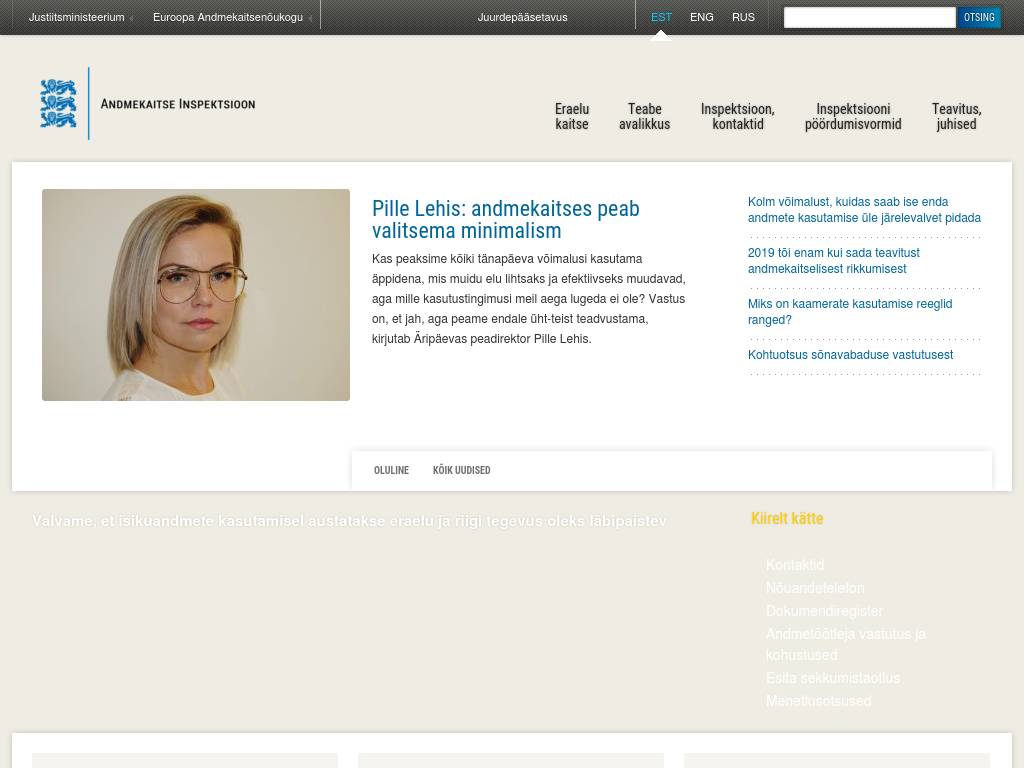Open the Eraelu kaitse menu

572,117
